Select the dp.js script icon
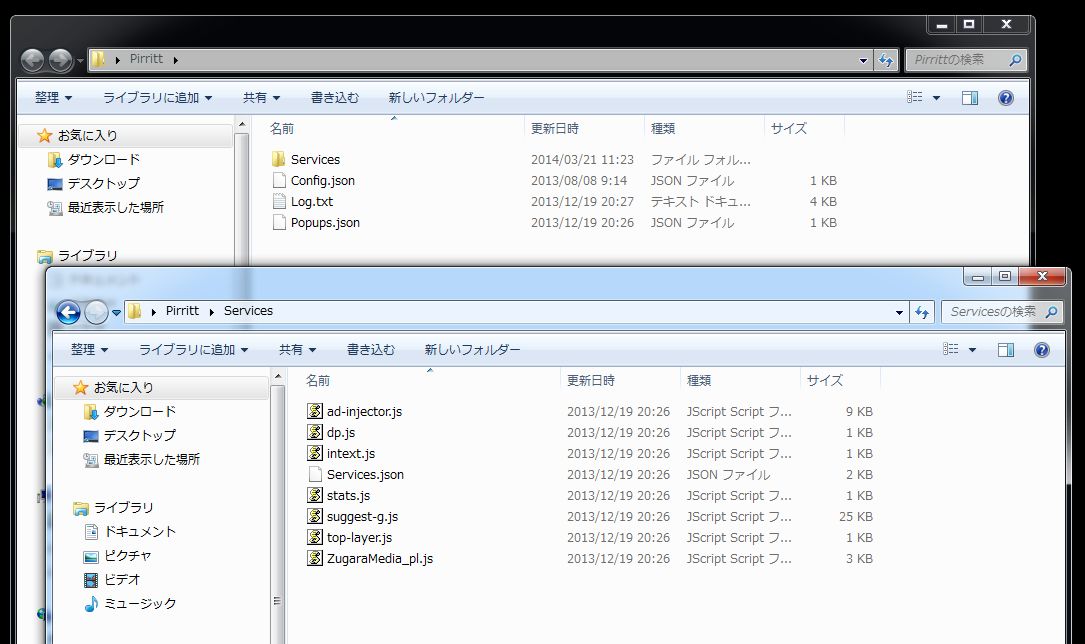The height and width of the screenshot is (644, 1085). pos(315,432)
